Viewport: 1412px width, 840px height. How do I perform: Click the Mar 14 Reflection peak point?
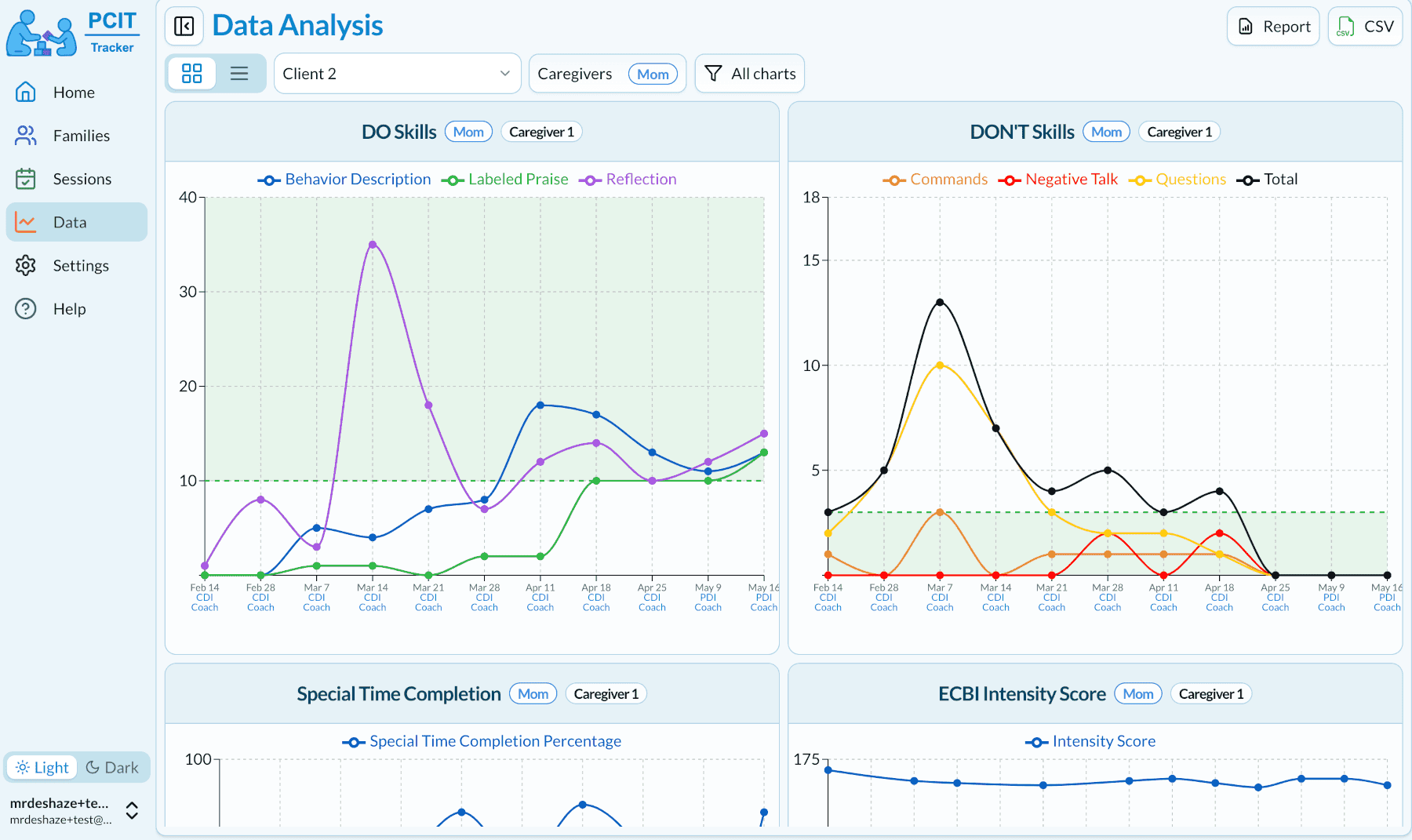point(373,245)
